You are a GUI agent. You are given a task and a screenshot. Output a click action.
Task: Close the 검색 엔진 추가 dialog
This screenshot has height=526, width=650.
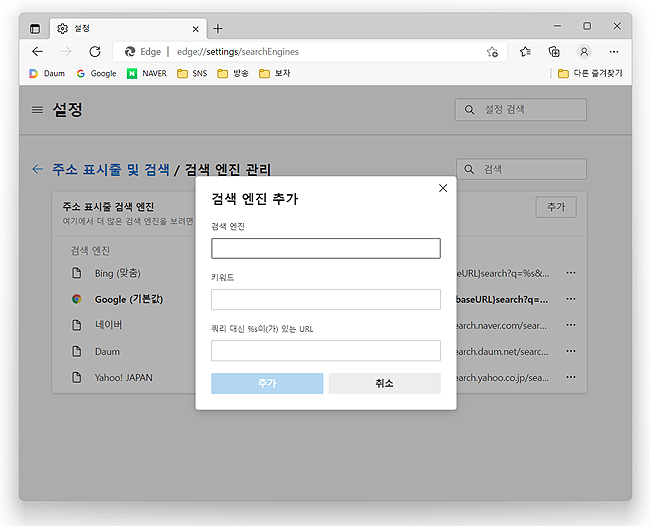[443, 188]
